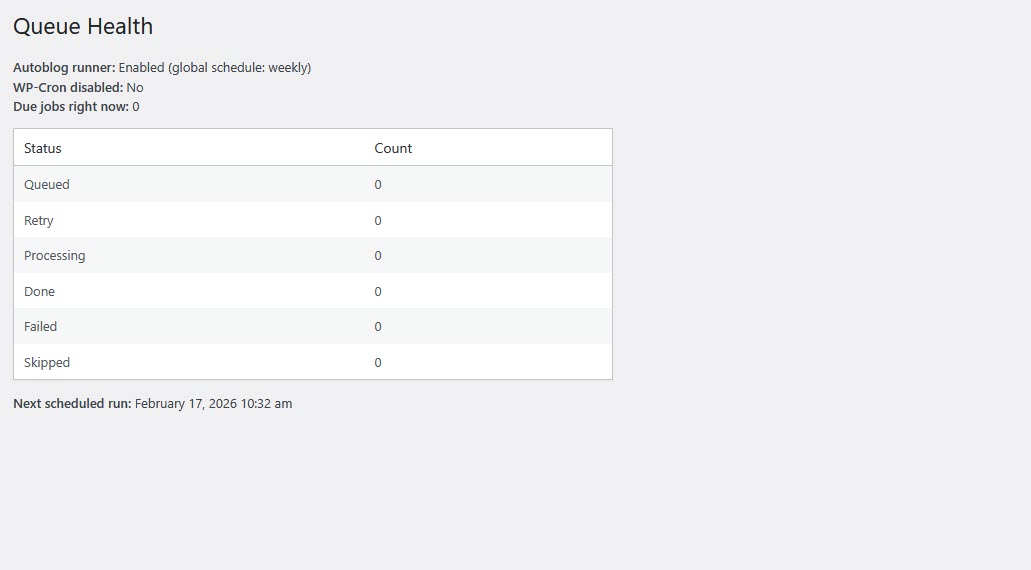Viewport: 1031px width, 570px height.
Task: Click the count value for Processing
Action: tap(378, 256)
